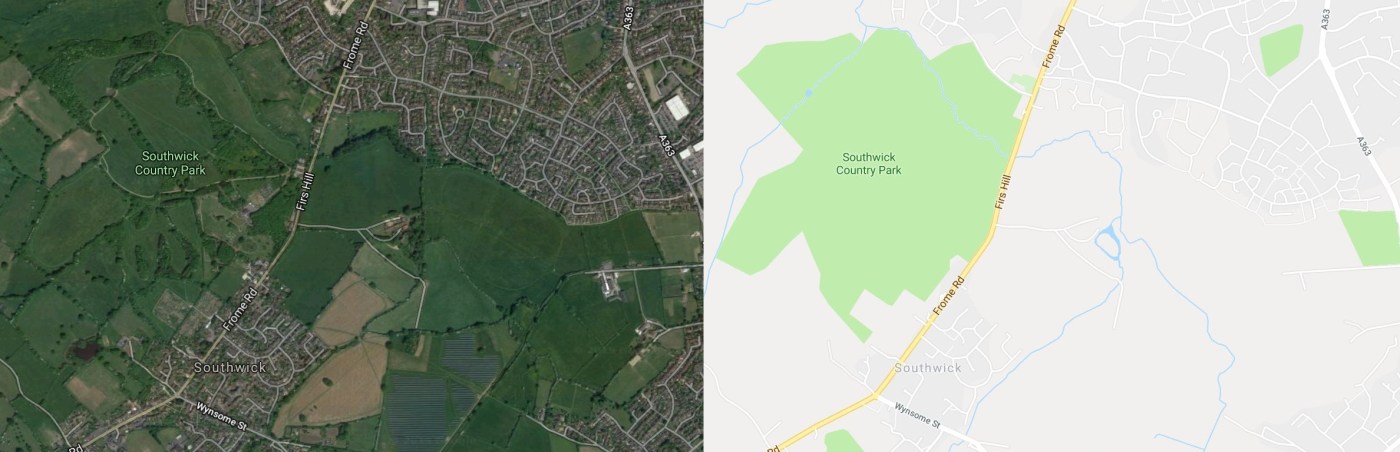Click the large white-roofed building near A363
The image size is (1400, 452).
click(x=677, y=107)
